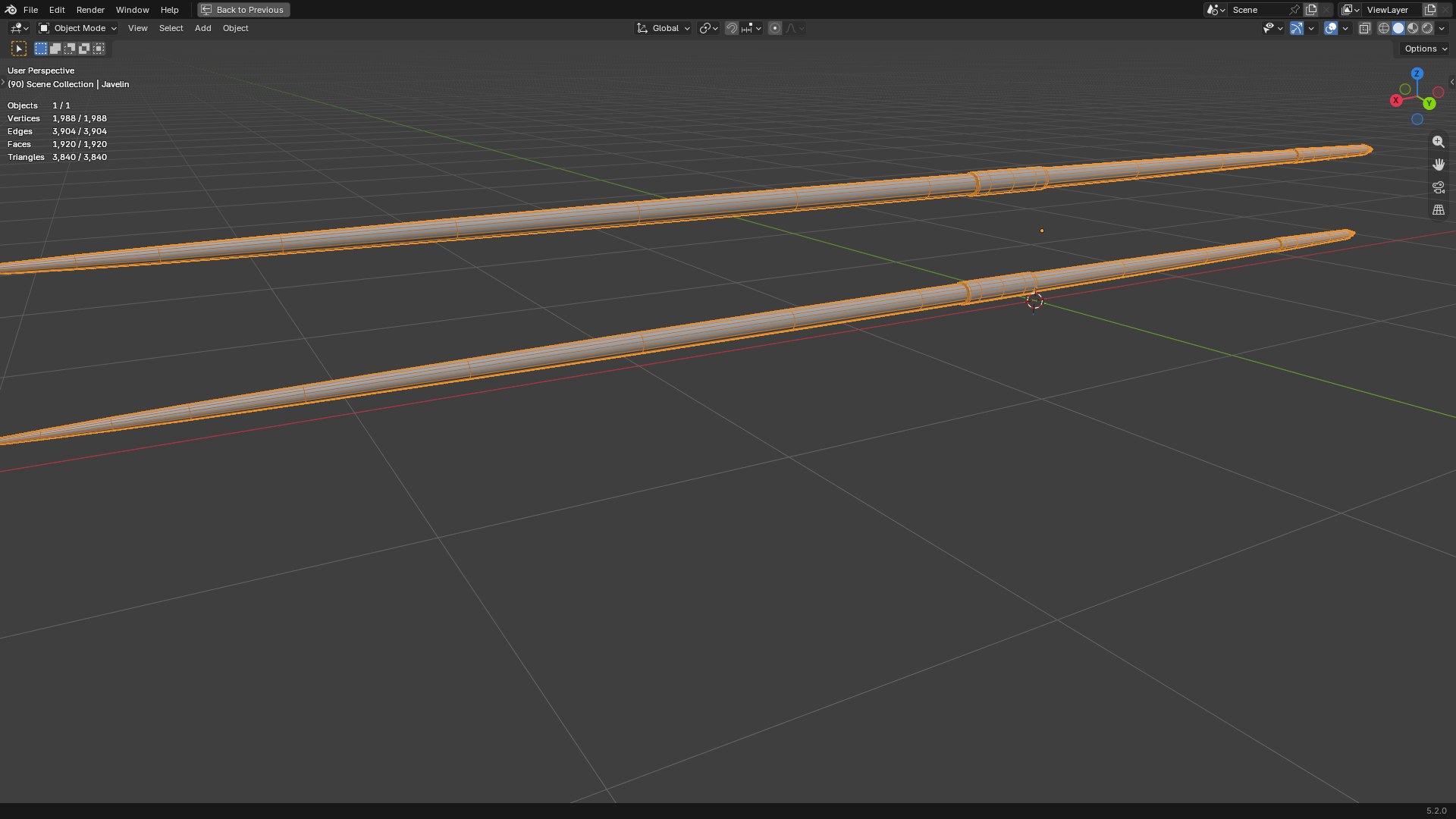Open the Object menu in viewport header
The width and height of the screenshot is (1456, 819).
point(235,28)
